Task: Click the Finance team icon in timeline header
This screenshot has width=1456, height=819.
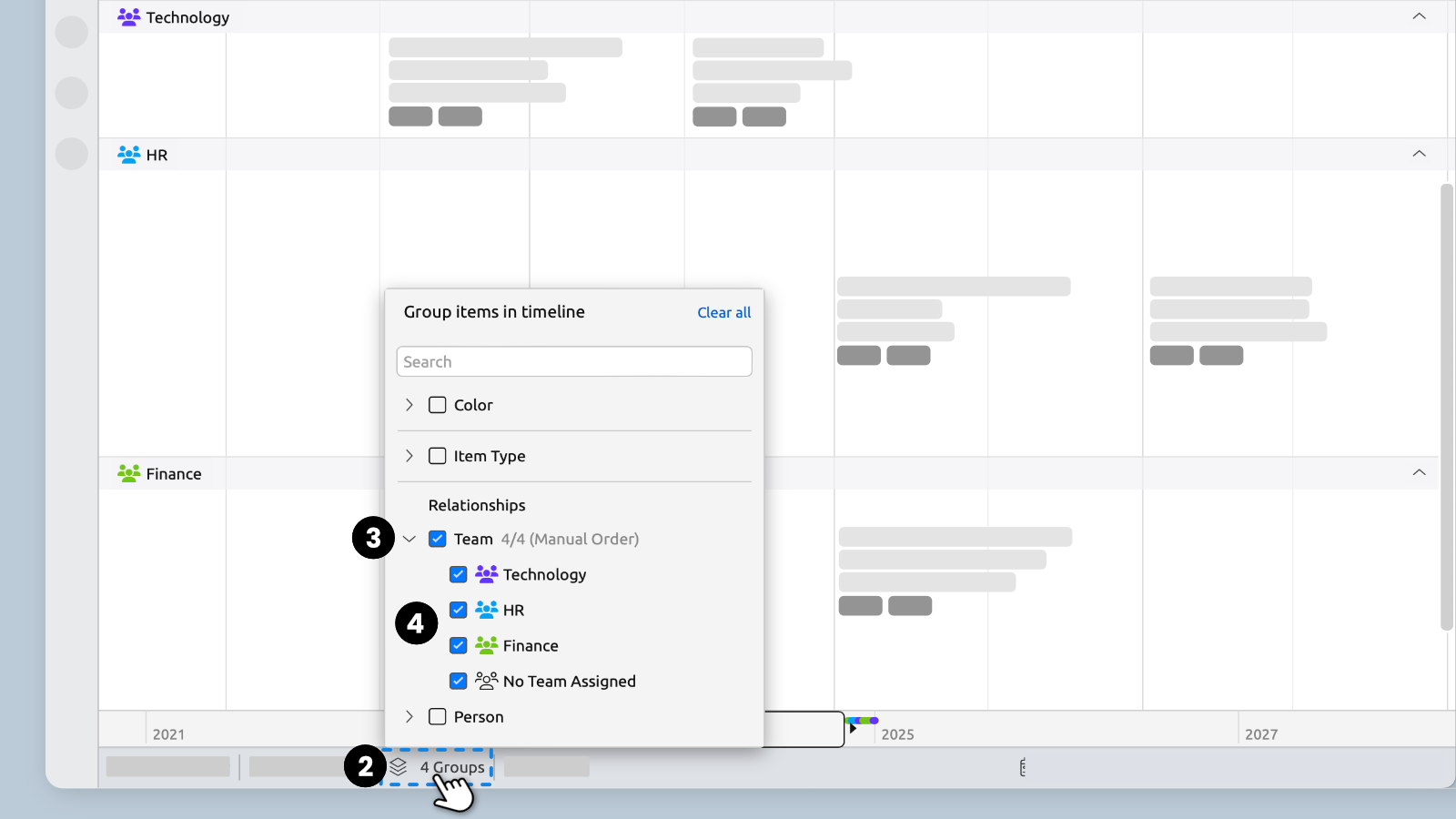Action: point(128,473)
